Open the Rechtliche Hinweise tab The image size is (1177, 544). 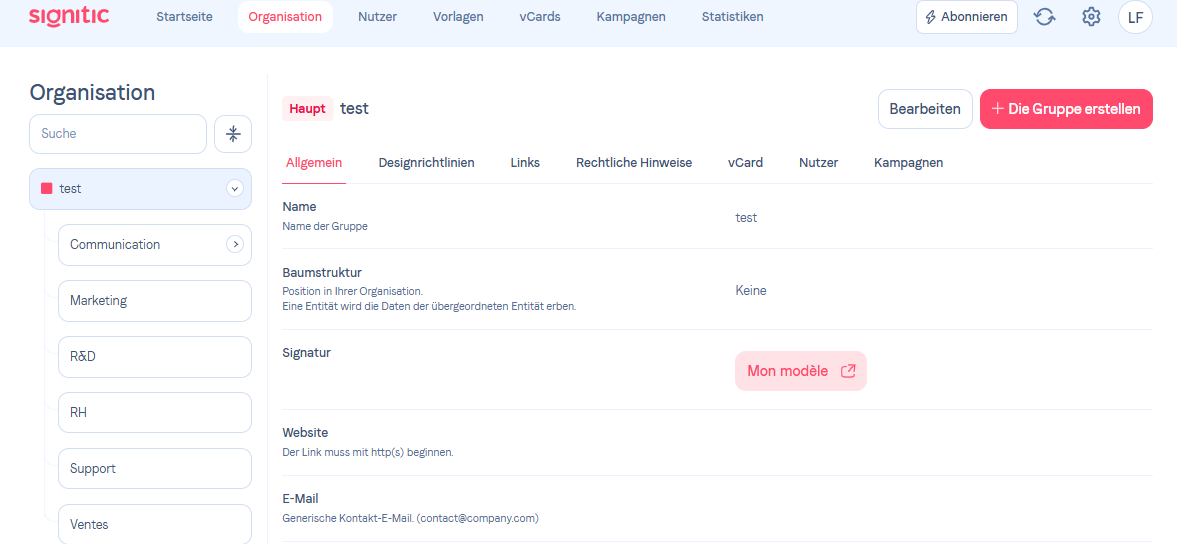tap(634, 163)
